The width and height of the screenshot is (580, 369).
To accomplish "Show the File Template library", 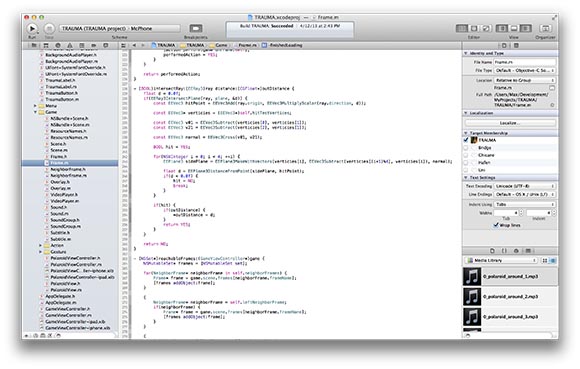I will pyautogui.click(x=492, y=251).
